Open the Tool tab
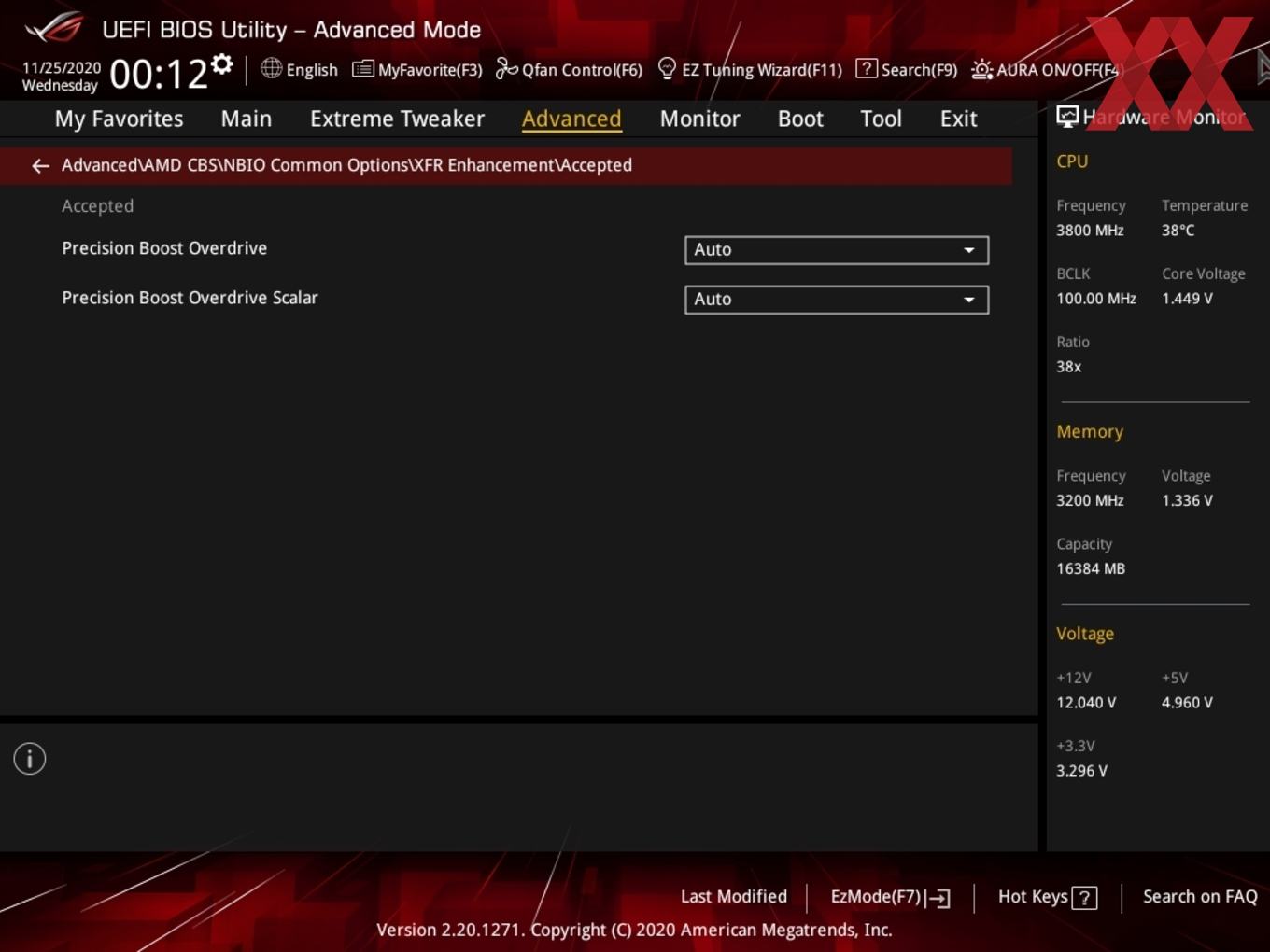The height and width of the screenshot is (952, 1270). coord(881,119)
